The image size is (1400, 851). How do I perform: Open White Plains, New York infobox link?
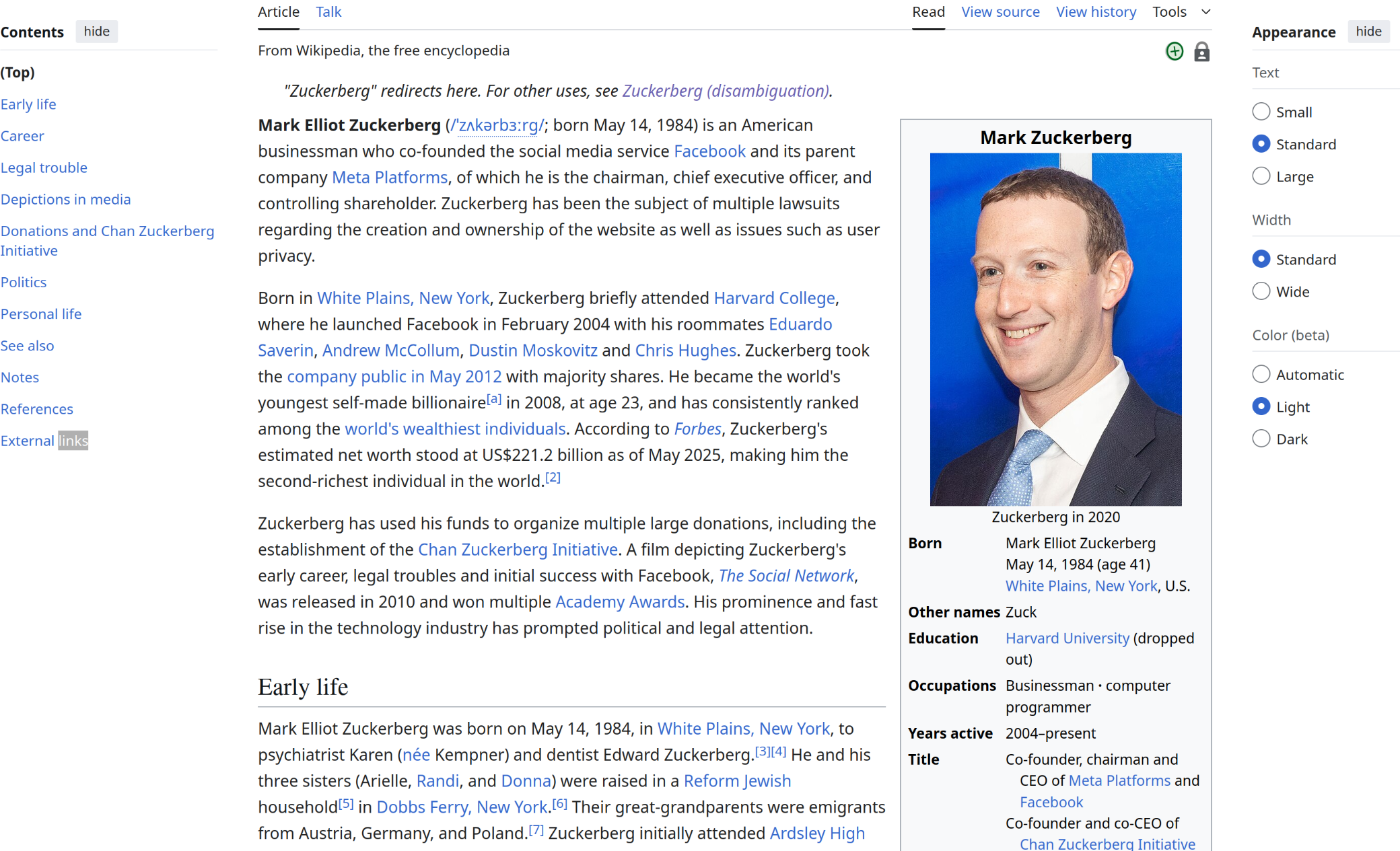1081,586
